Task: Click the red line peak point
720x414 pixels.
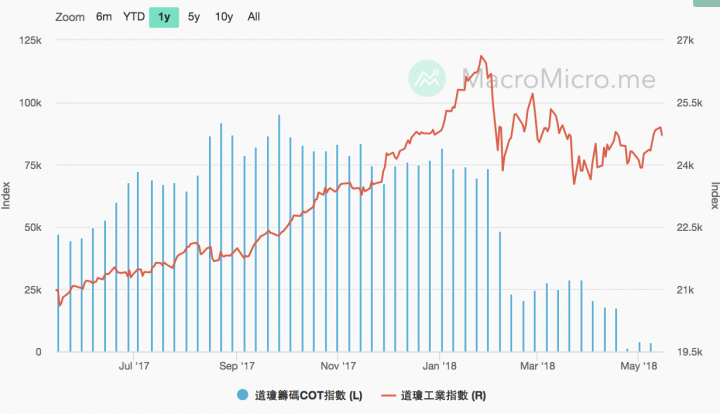Action: tap(481, 56)
